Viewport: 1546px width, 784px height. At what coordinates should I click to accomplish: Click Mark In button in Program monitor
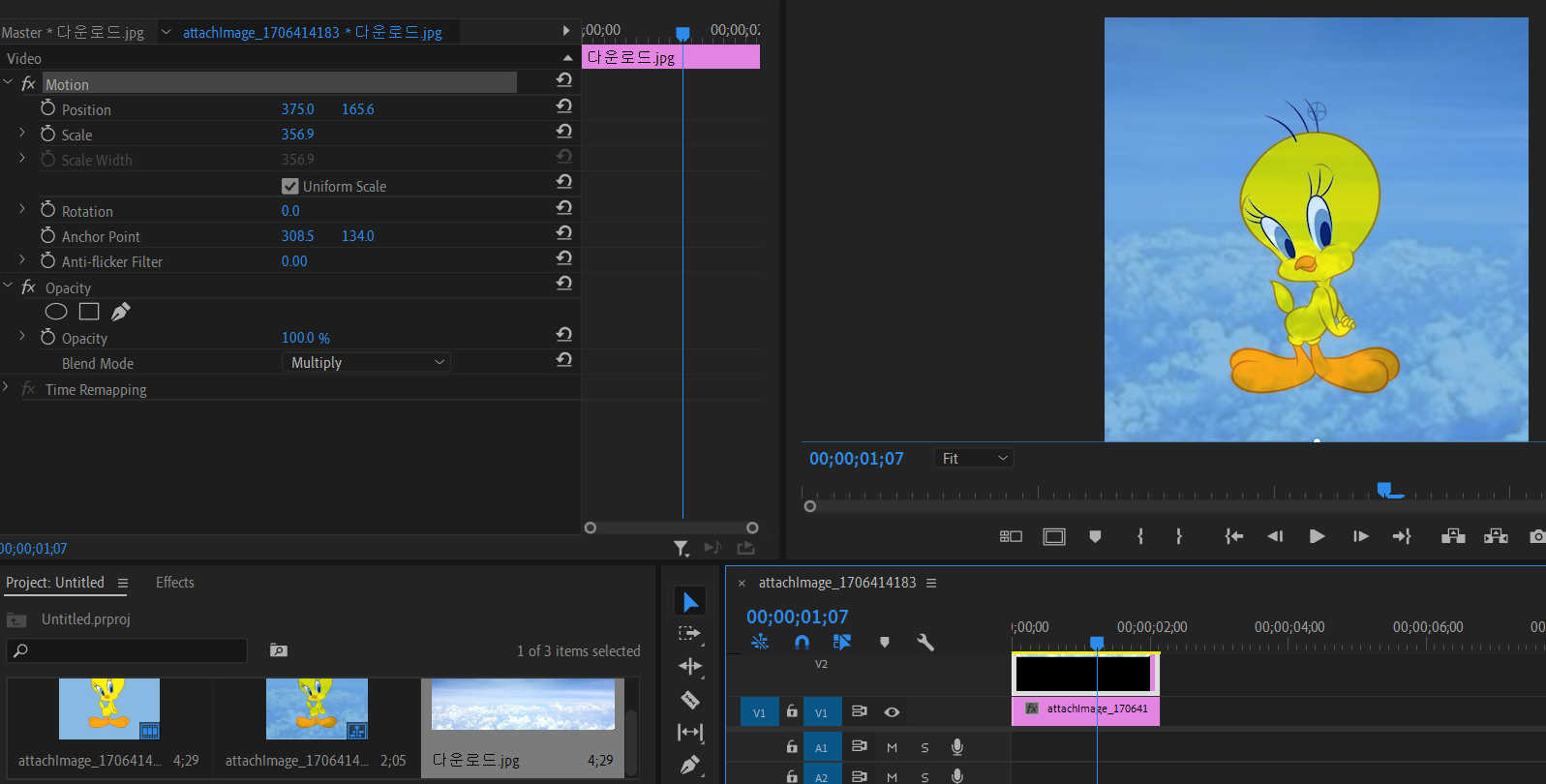pos(1140,536)
